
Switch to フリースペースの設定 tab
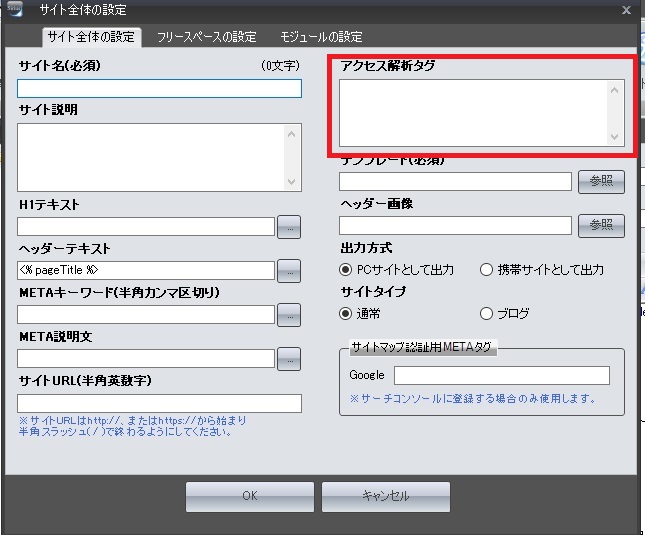tap(206, 37)
